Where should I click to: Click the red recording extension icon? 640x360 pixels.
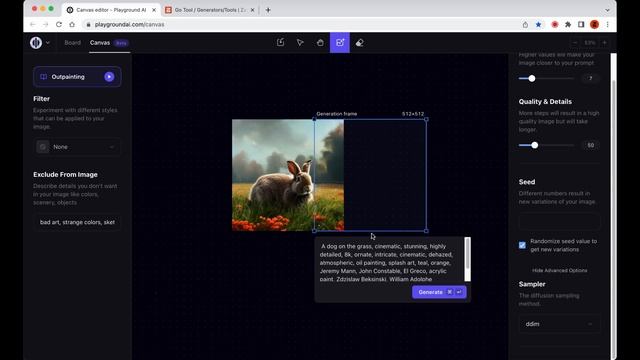(x=555, y=24)
